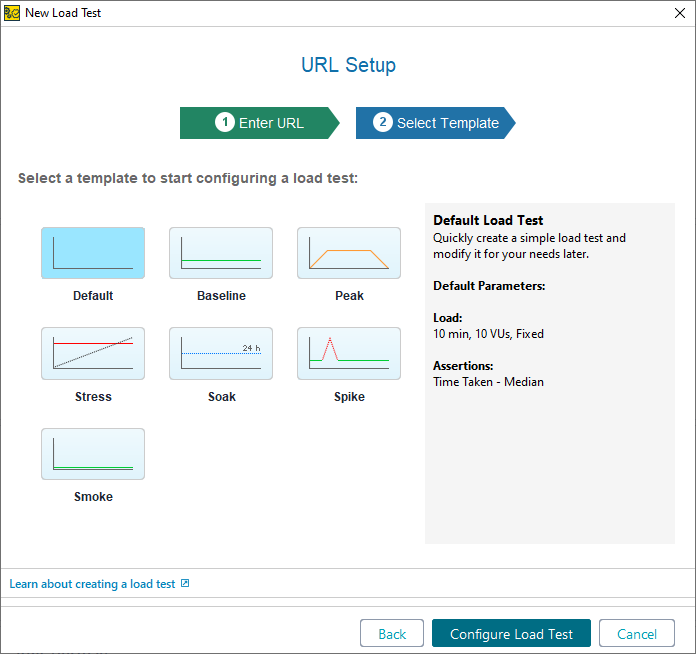Viewport: 696px width, 654px height.
Task: Select the Default template thumbnail
Action: (x=93, y=253)
